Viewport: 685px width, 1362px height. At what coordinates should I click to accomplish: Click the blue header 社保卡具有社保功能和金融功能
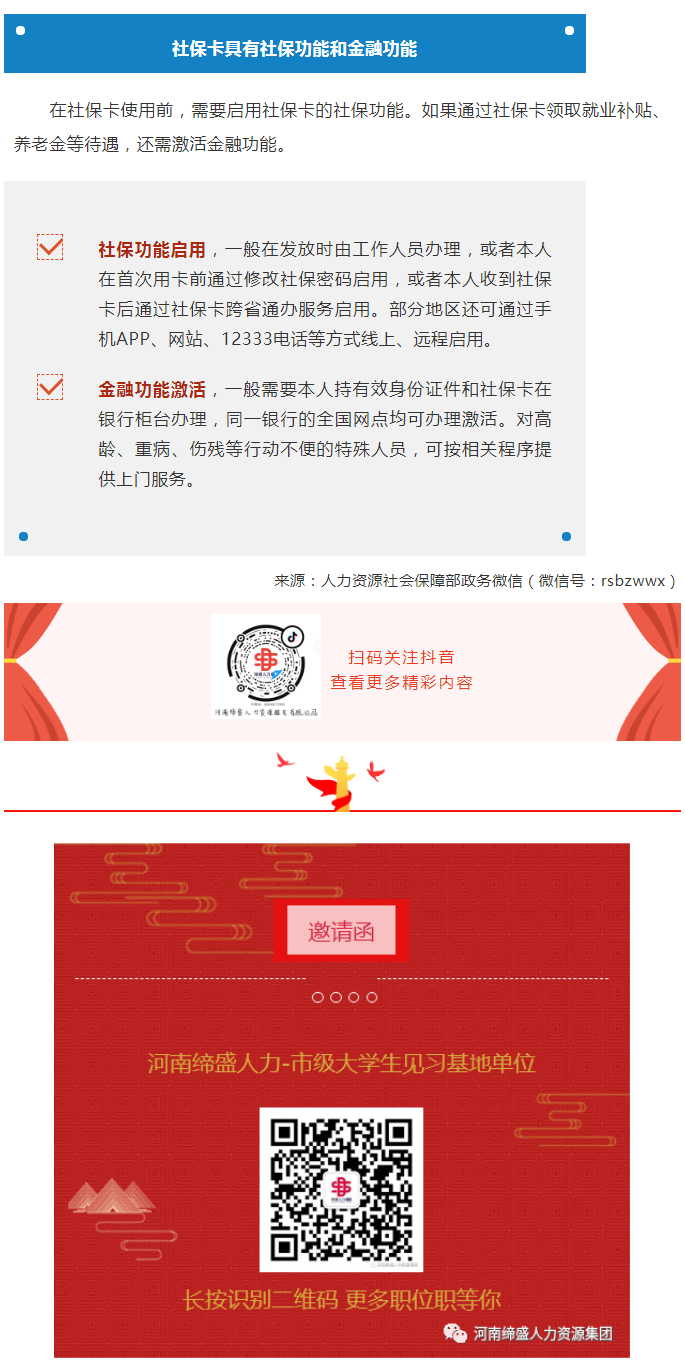coord(294,46)
